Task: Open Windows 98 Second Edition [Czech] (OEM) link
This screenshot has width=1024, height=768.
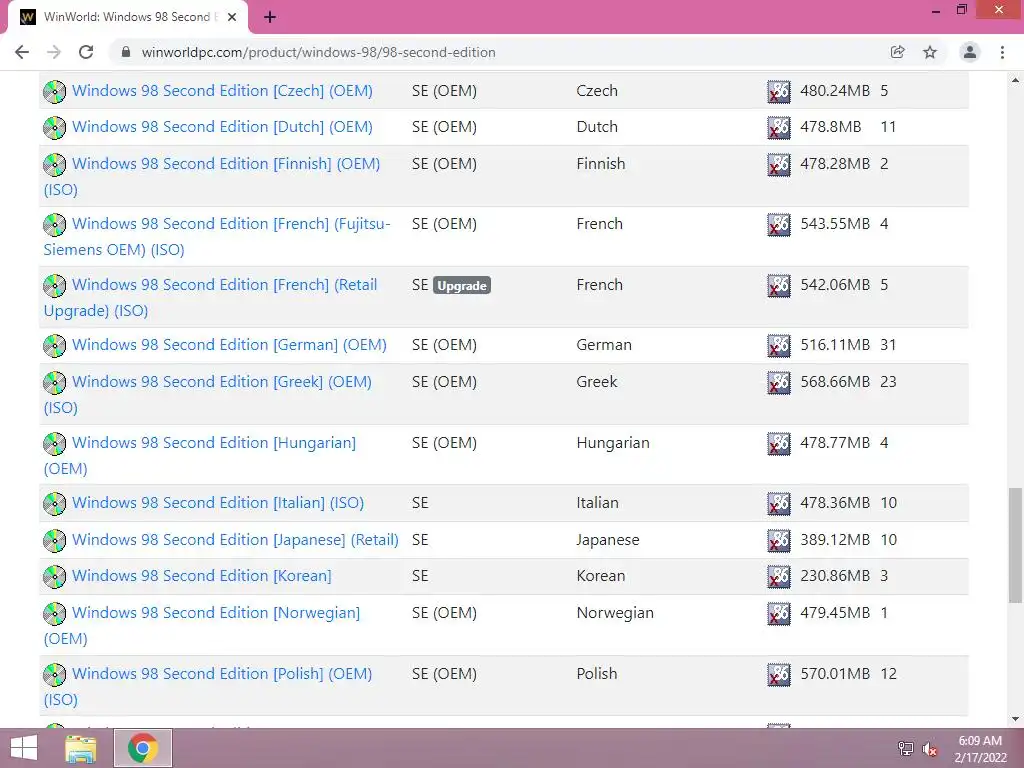Action: pyautogui.click(x=222, y=91)
